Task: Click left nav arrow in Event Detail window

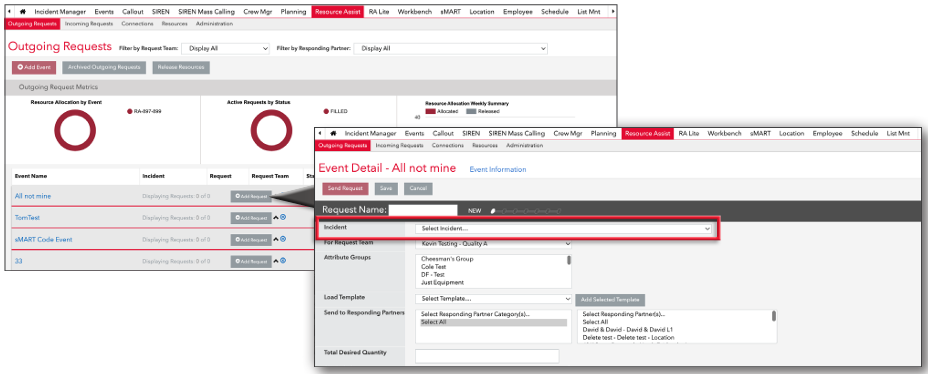Action: (x=321, y=134)
